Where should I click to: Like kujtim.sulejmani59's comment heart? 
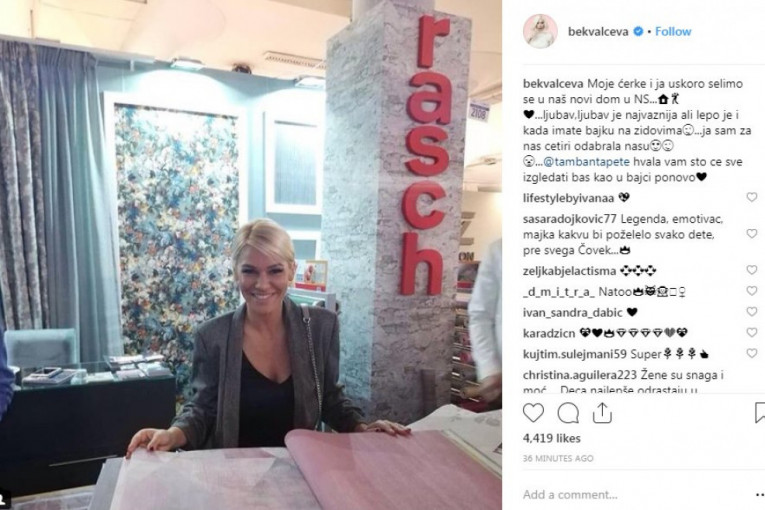tap(751, 353)
